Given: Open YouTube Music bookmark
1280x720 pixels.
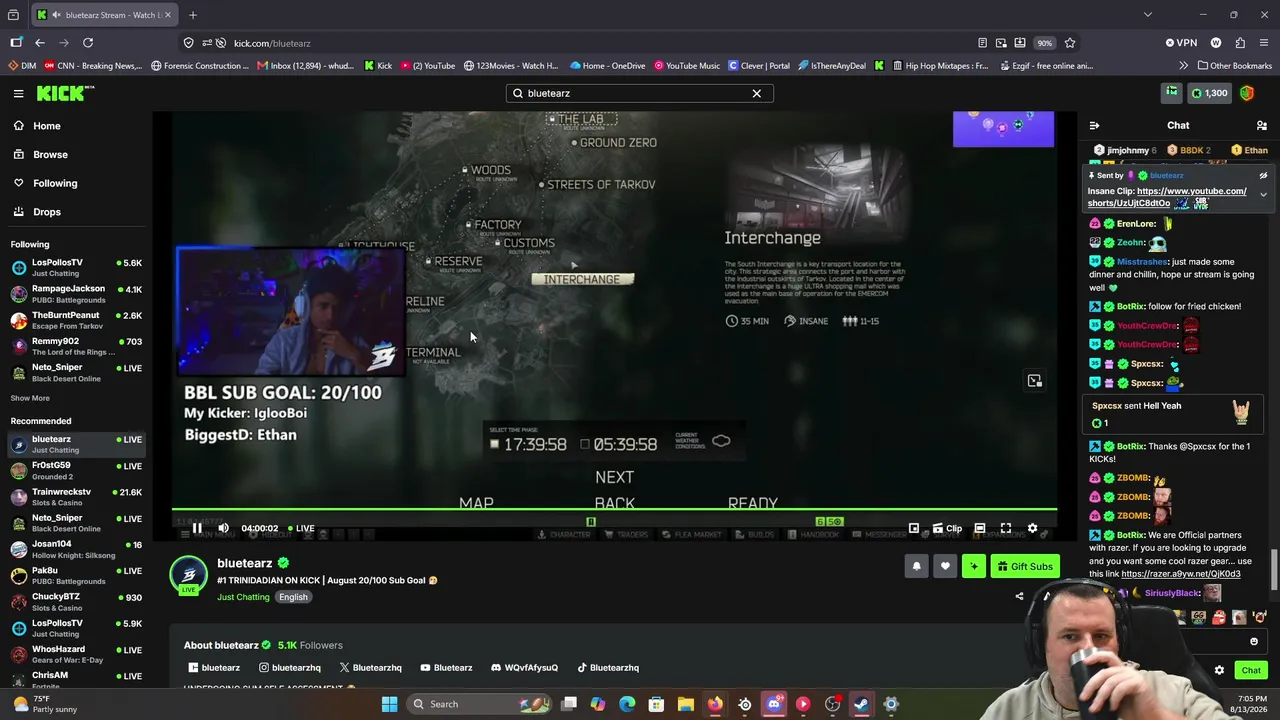Looking at the screenshot, I should 687,66.
